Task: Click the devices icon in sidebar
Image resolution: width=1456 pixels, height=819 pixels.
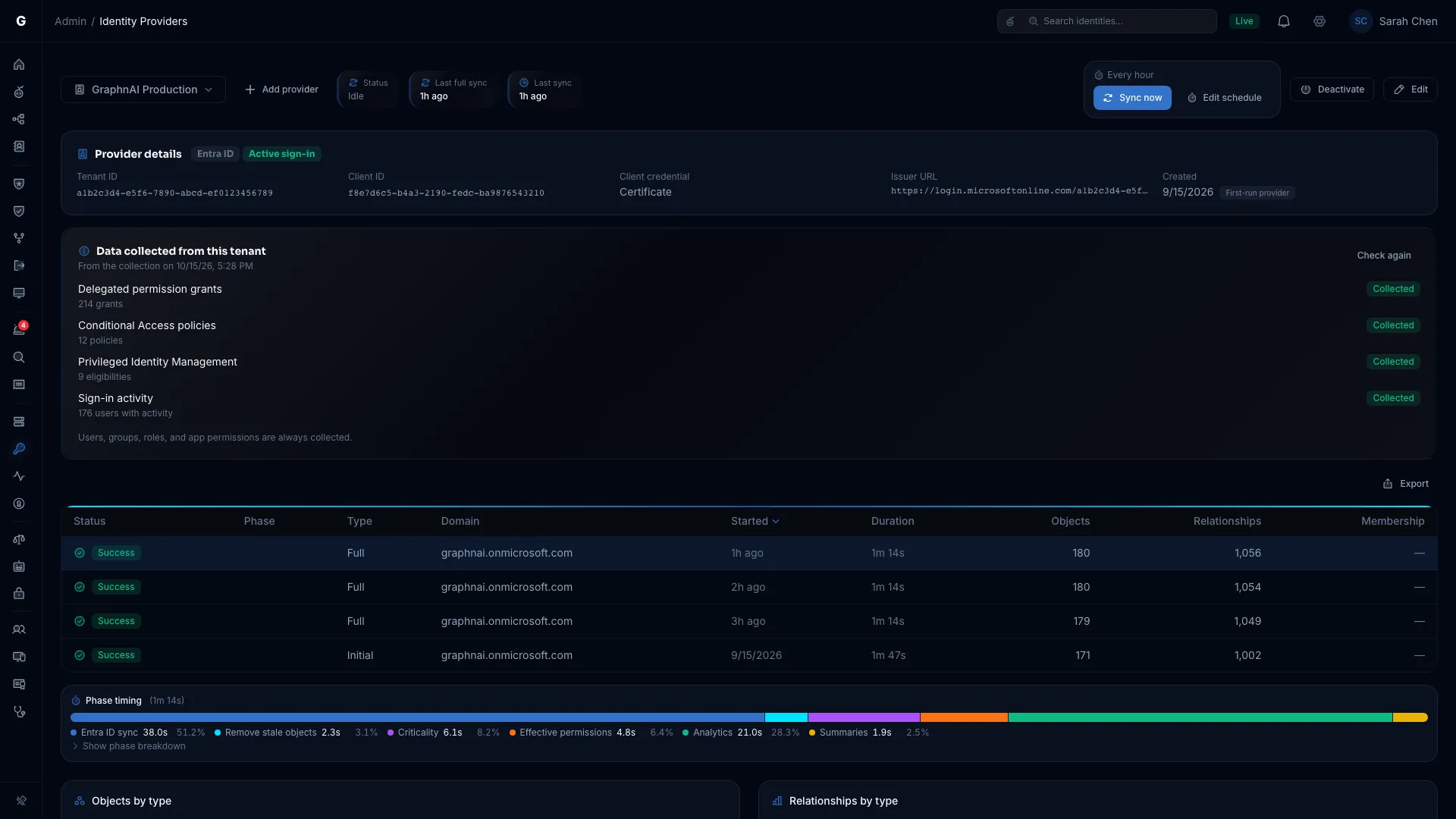Action: [x=19, y=657]
